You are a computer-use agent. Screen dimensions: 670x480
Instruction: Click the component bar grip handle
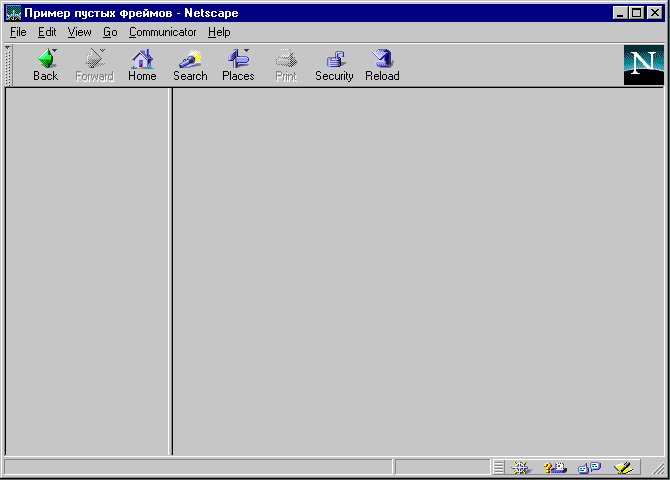tap(498, 468)
